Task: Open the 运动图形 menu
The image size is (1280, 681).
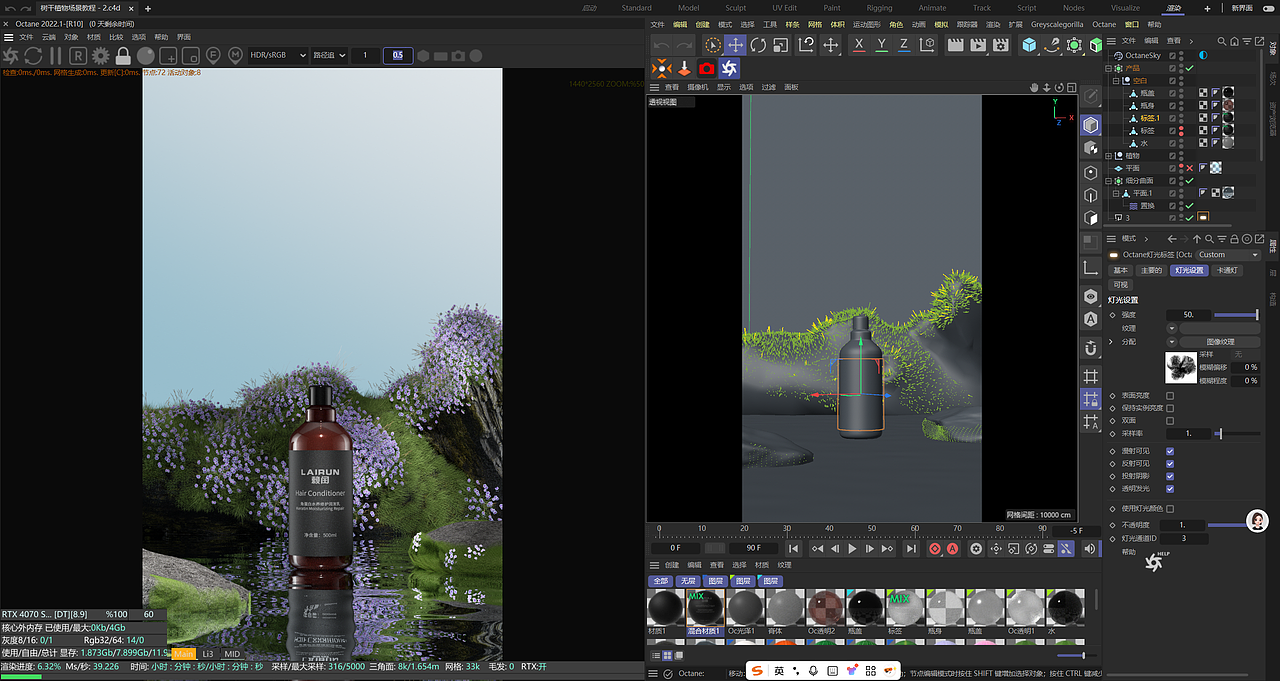Action: [867, 24]
